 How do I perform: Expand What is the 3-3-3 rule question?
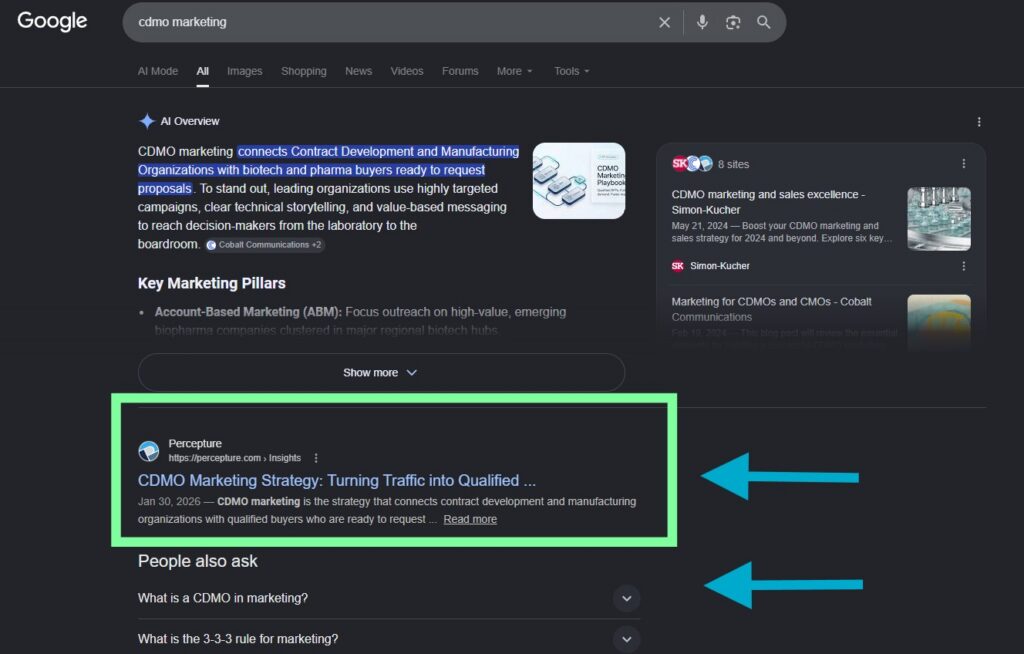point(389,639)
